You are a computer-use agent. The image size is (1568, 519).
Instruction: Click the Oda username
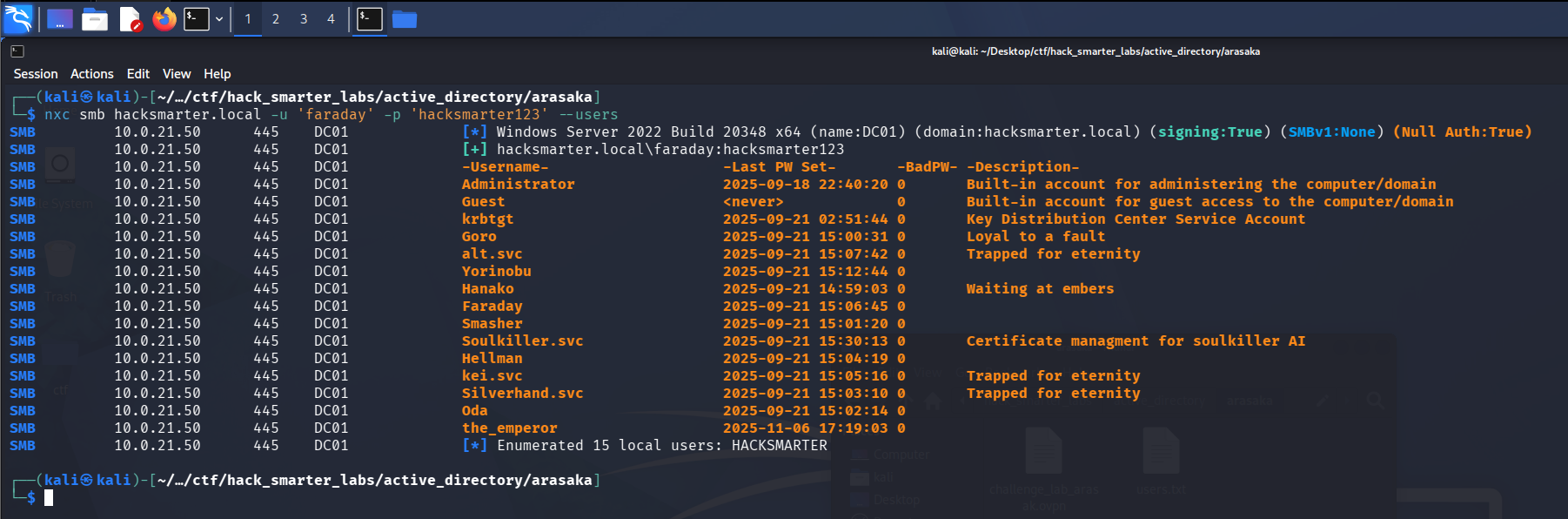coord(474,410)
